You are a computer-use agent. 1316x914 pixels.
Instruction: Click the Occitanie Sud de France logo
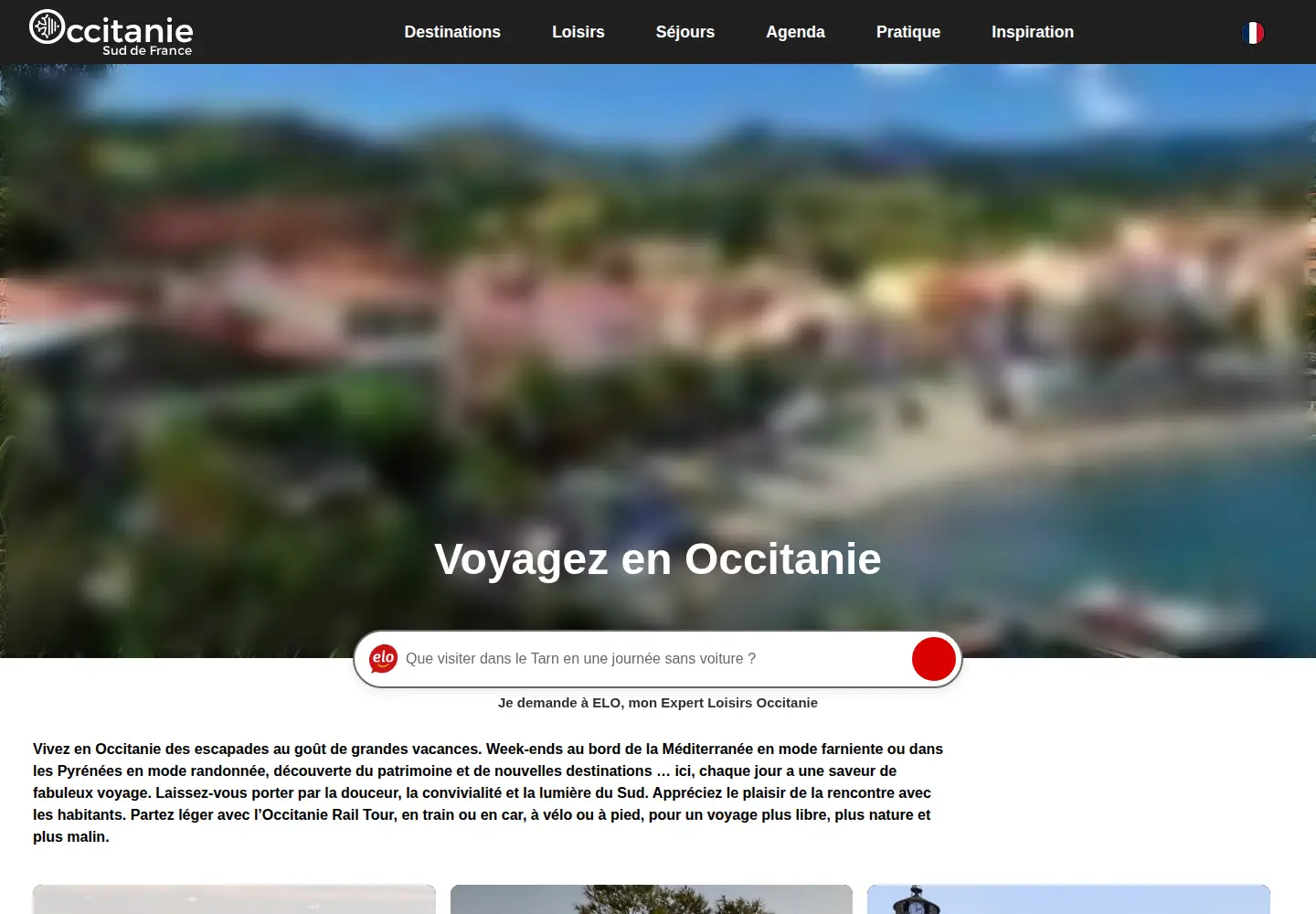(111, 33)
